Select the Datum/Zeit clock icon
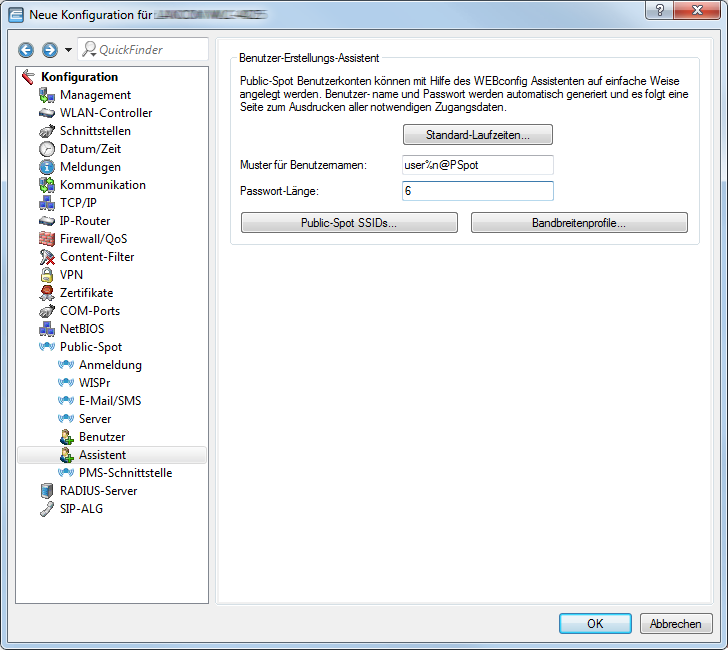Image resolution: width=728 pixels, height=650 pixels. tap(47, 149)
